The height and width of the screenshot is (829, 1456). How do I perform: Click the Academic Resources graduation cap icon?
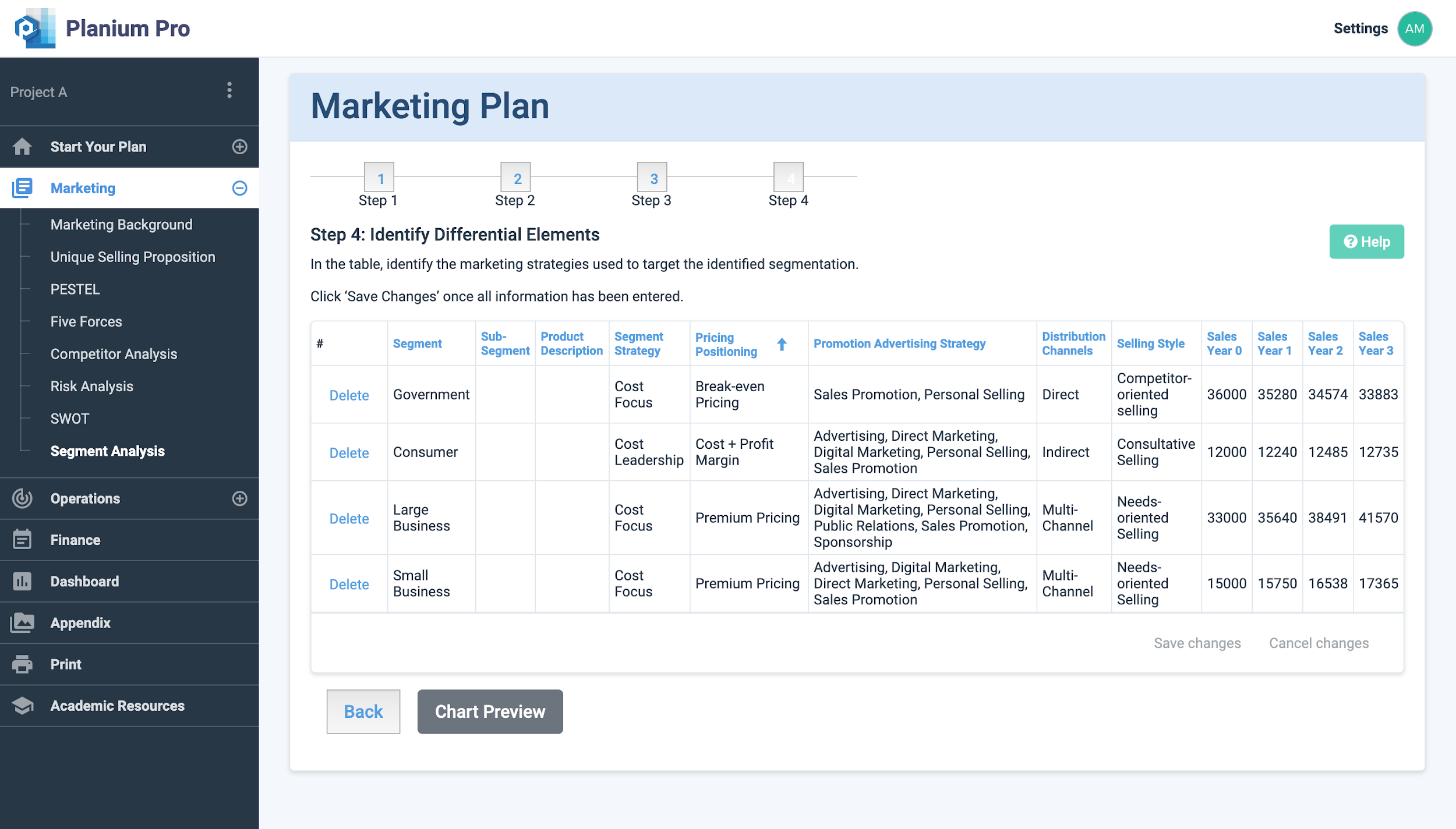[22, 706]
